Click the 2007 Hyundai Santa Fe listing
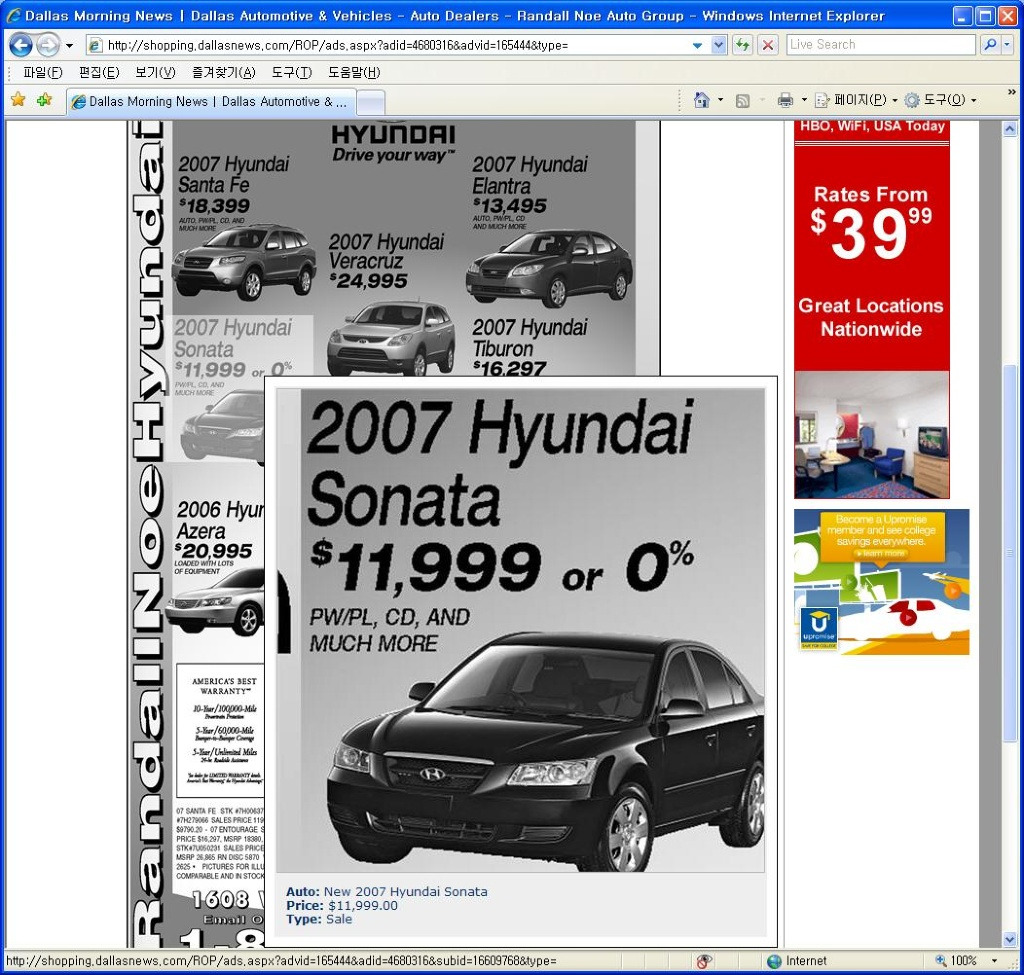1024x975 pixels. point(243,228)
